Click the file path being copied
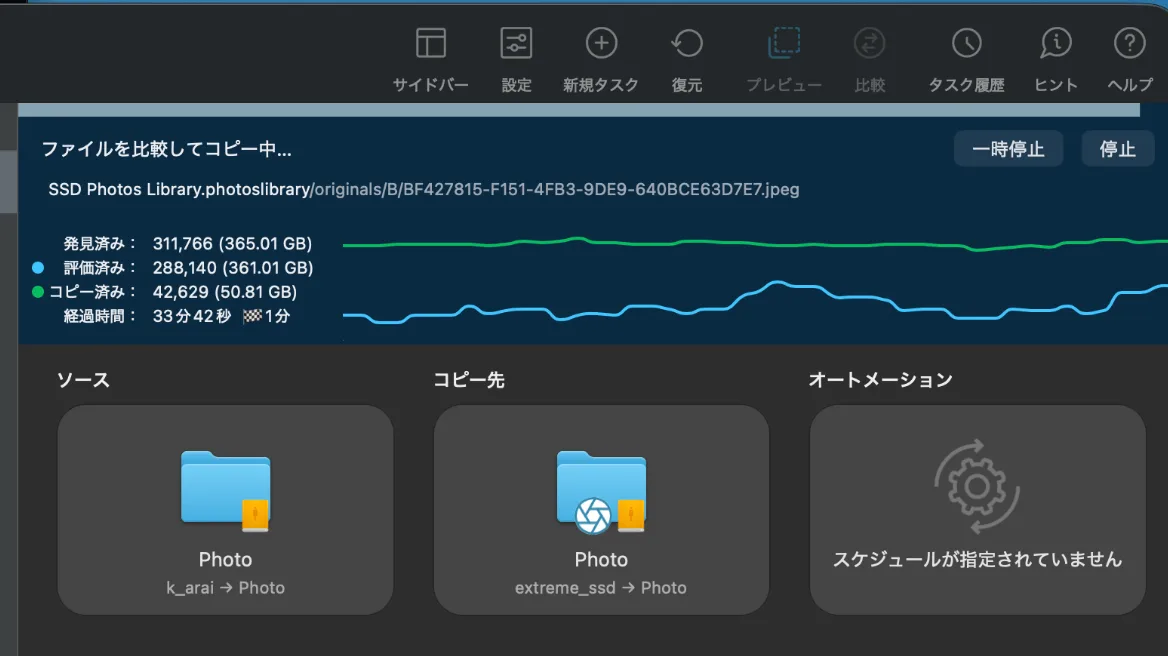 [424, 189]
